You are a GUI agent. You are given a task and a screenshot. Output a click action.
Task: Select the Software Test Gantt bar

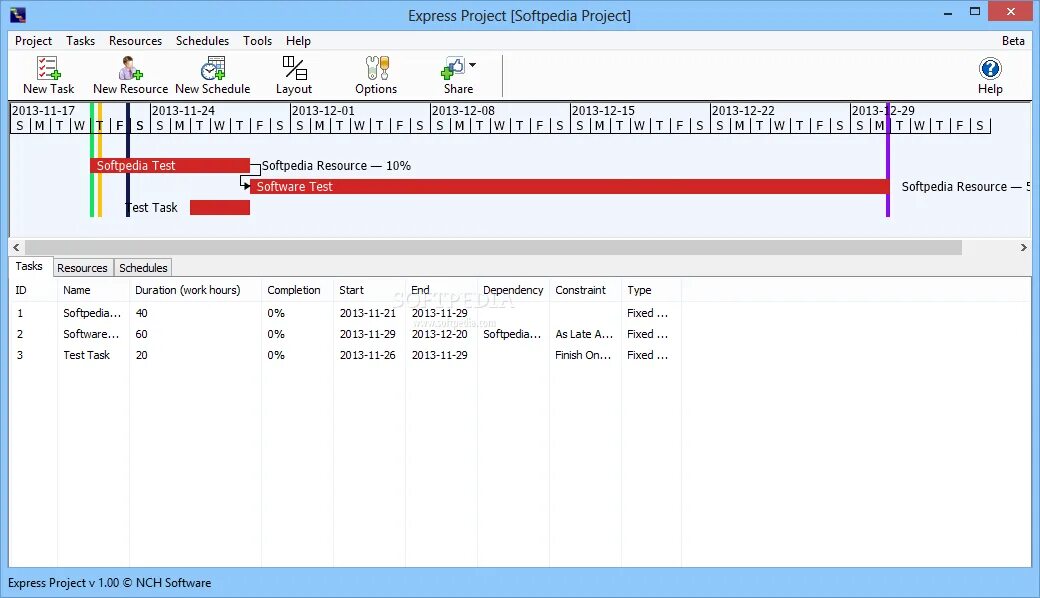pos(569,187)
